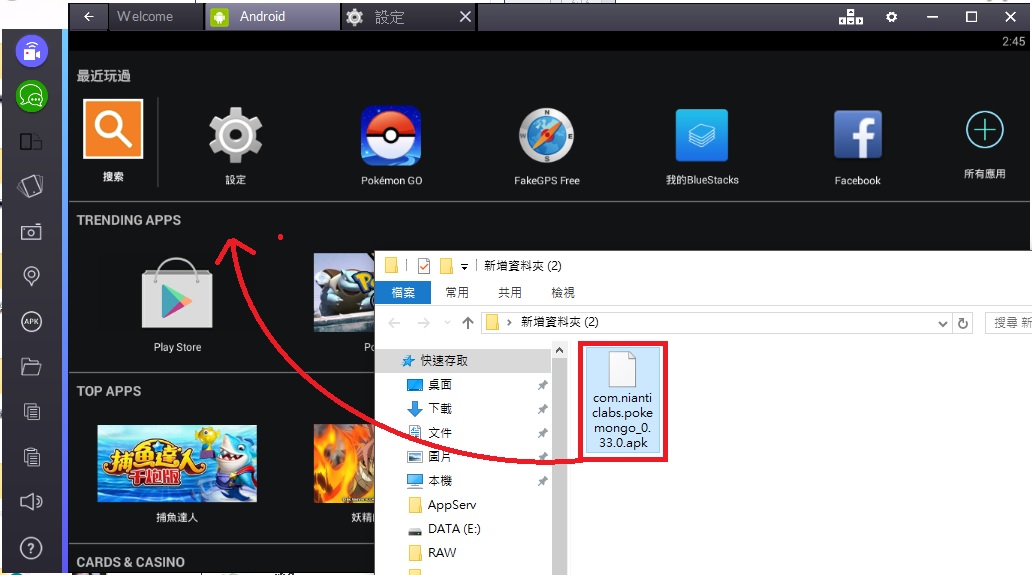This screenshot has height=575, width=1032.
Task: Open the help question mark icon
Action: (31, 548)
